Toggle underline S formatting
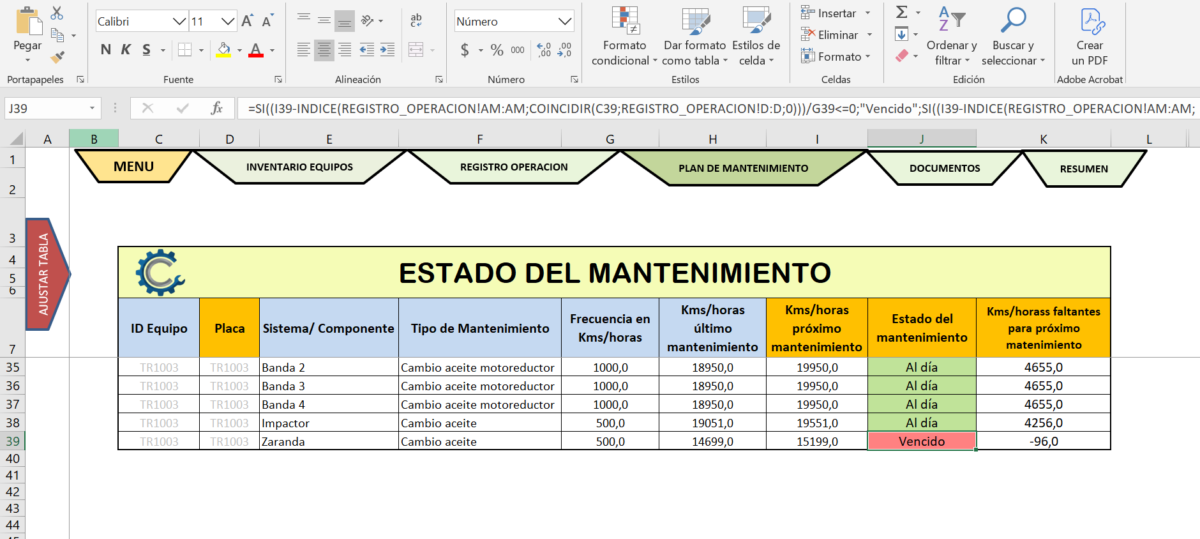The image size is (1200, 539). click(x=147, y=50)
